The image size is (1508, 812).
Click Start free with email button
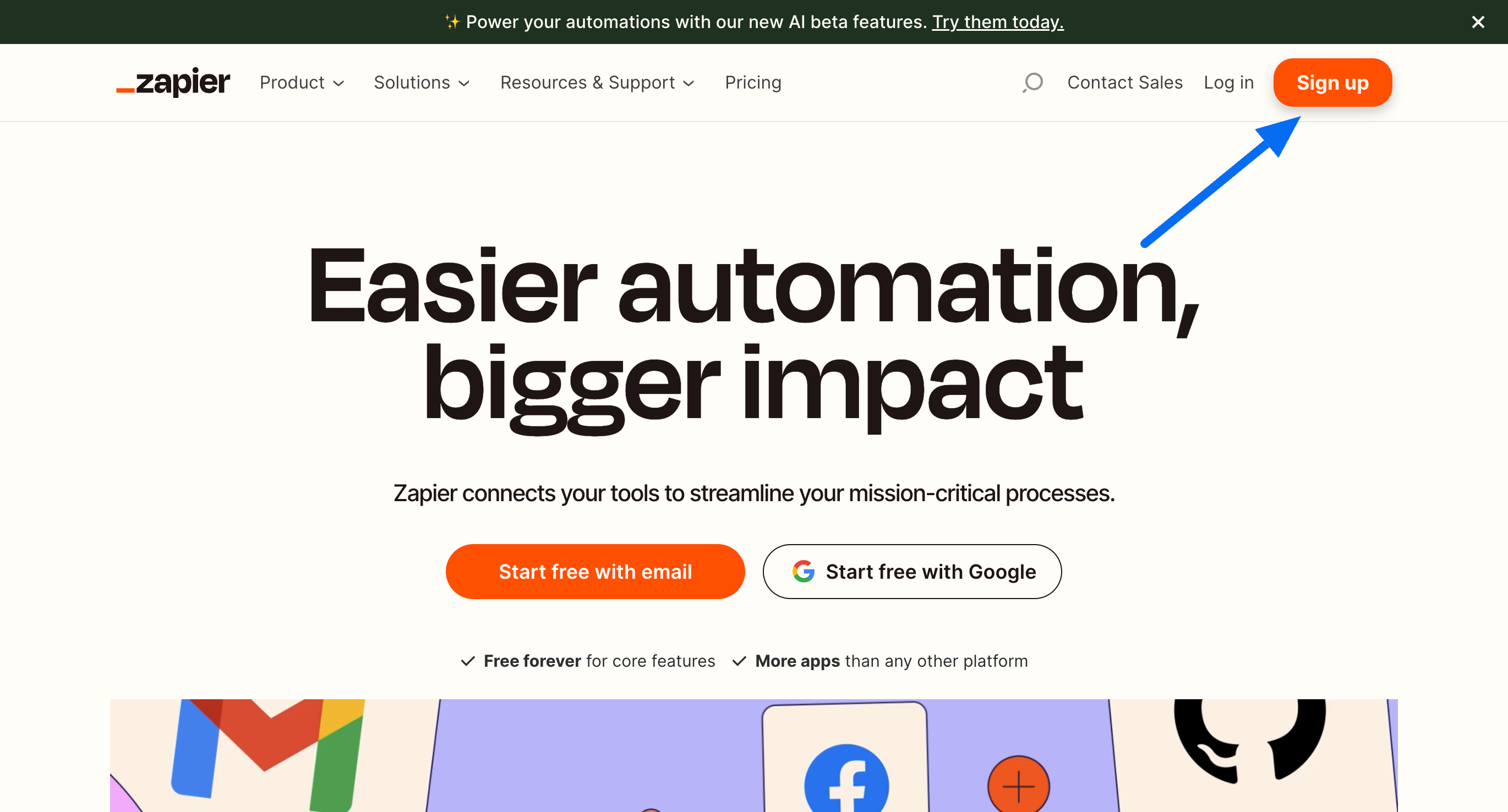point(595,571)
